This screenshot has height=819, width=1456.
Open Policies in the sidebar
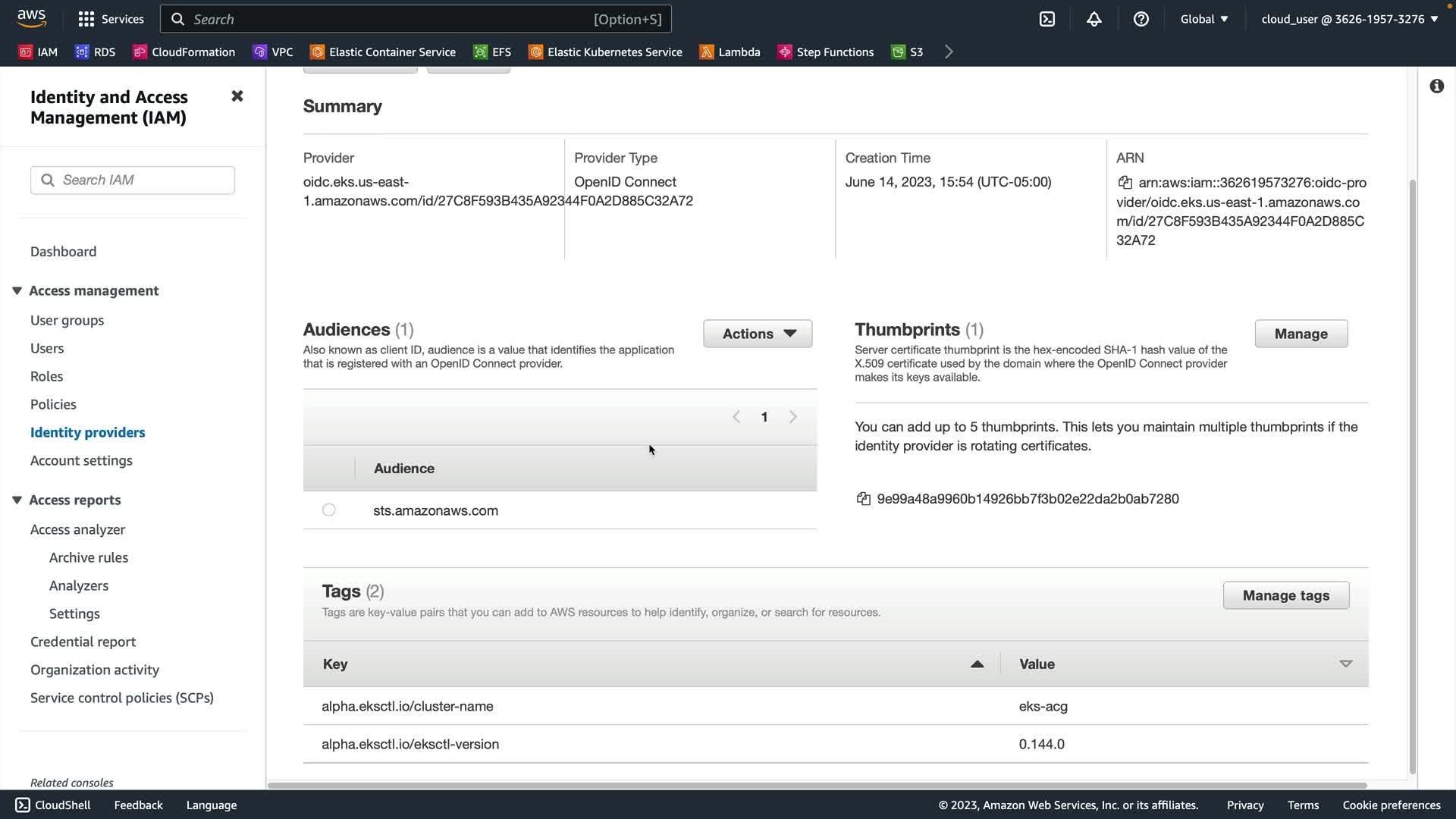pyautogui.click(x=53, y=404)
